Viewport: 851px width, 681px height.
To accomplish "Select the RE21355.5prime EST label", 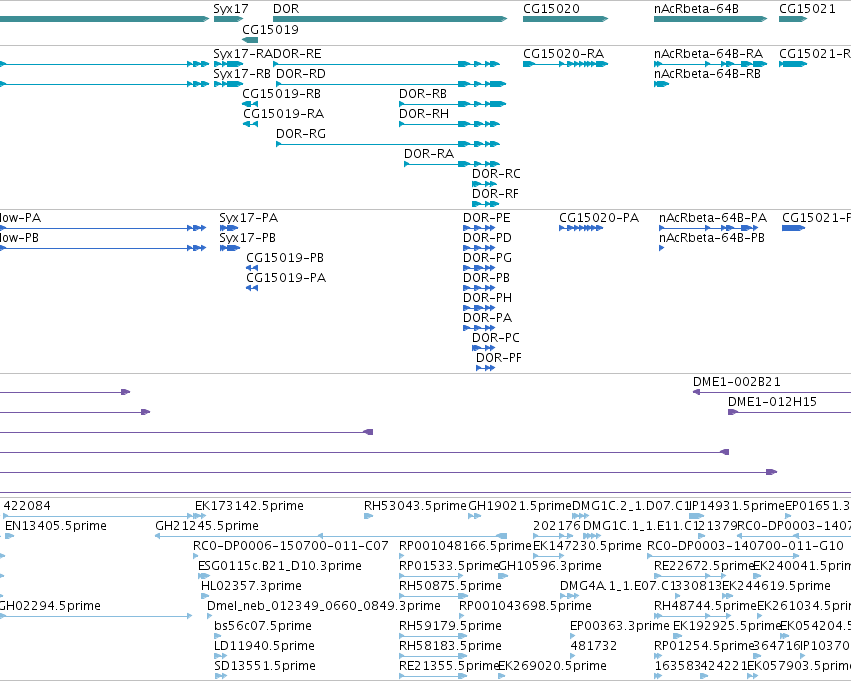I will point(448,666).
